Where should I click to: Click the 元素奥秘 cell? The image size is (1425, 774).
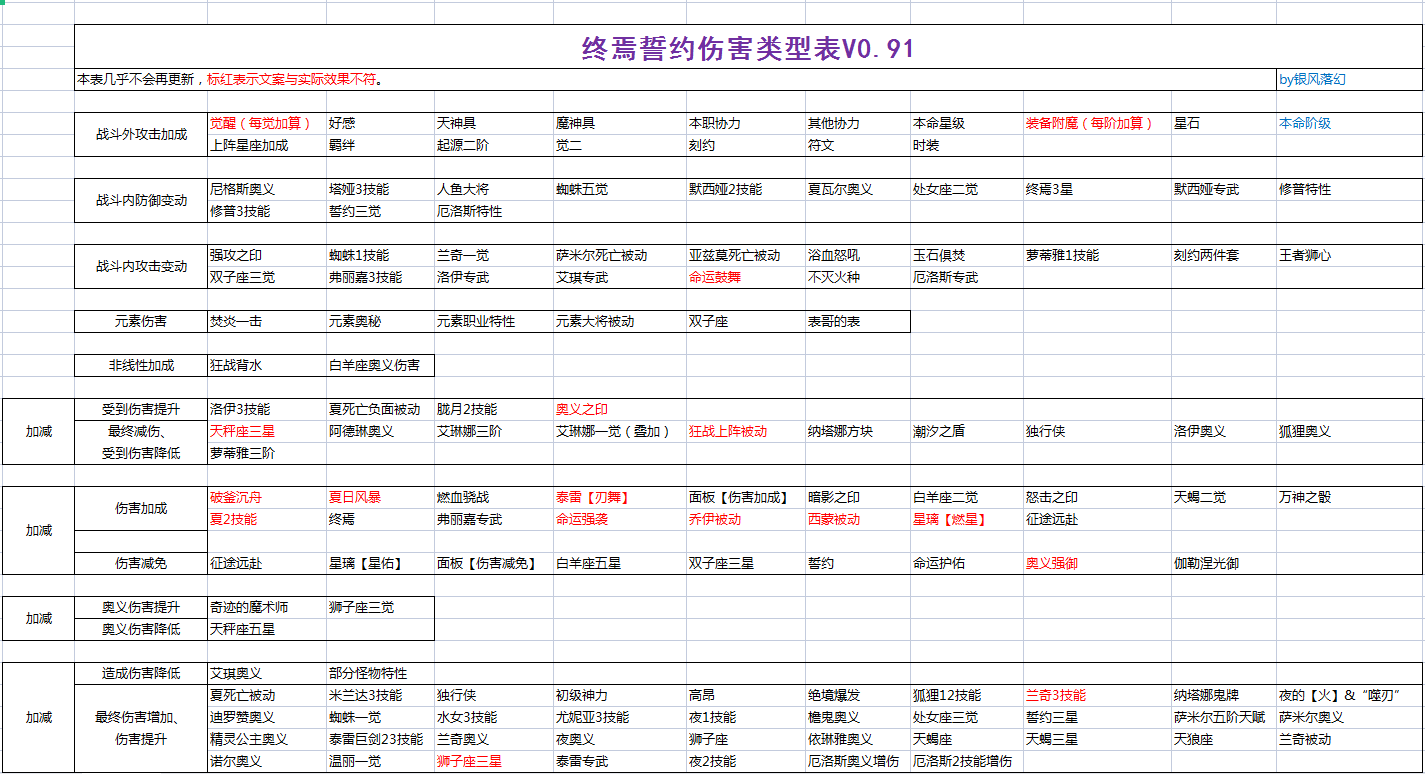[380, 321]
